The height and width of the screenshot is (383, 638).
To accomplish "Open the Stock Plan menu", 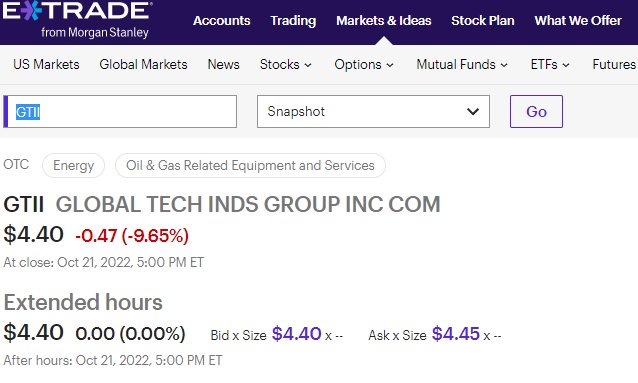I will tap(483, 21).
